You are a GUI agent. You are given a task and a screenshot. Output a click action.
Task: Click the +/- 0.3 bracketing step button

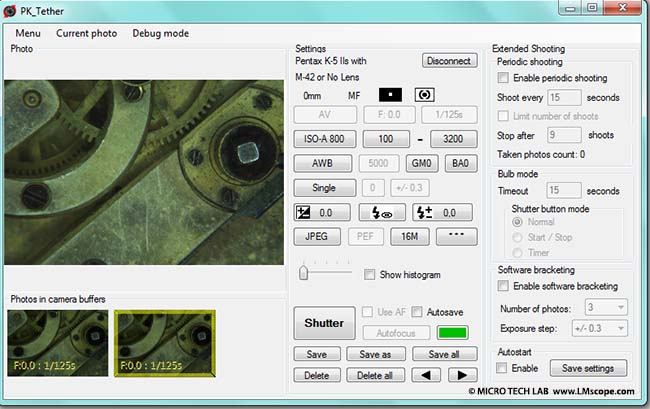click(x=410, y=188)
